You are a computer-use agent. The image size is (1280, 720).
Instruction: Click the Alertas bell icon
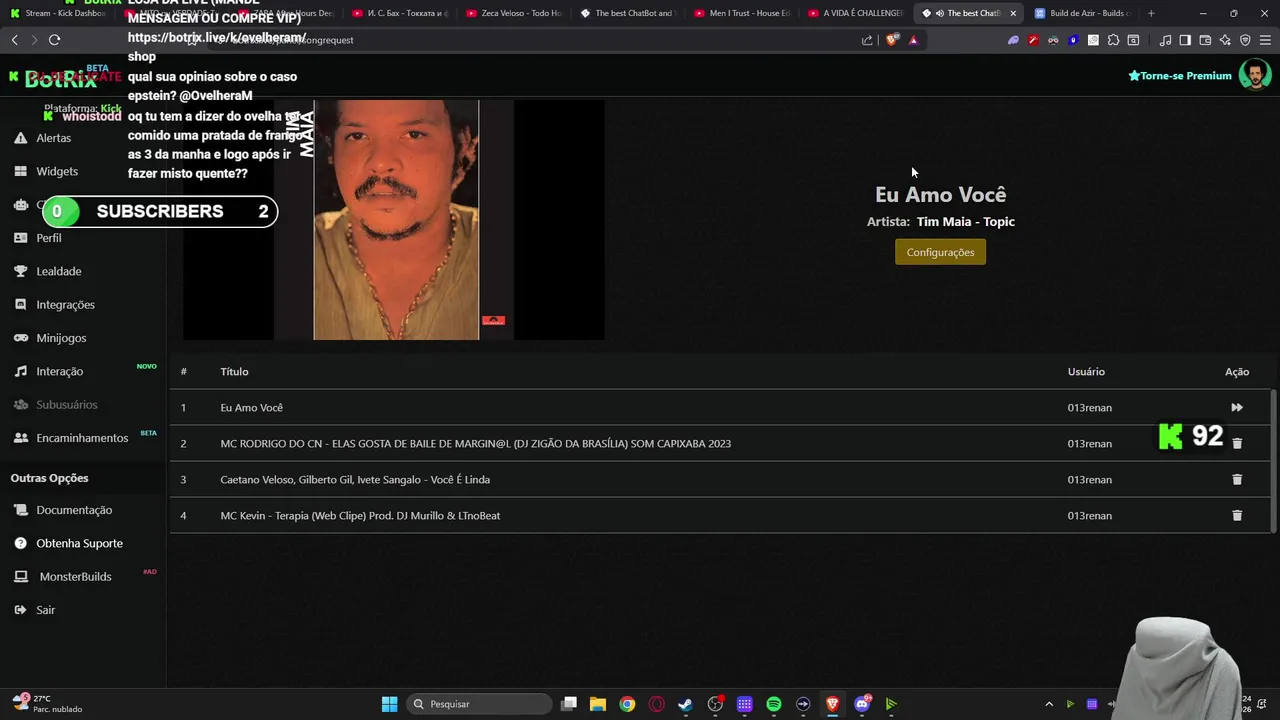pyautogui.click(x=20, y=138)
